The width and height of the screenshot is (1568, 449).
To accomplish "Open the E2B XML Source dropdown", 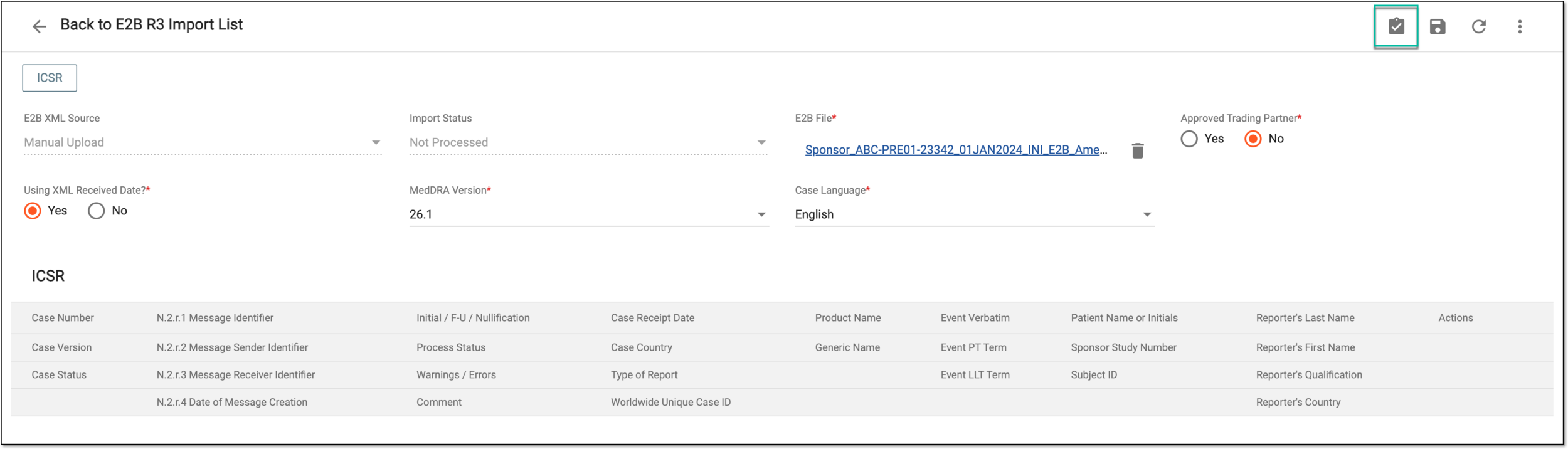I will pos(203,142).
